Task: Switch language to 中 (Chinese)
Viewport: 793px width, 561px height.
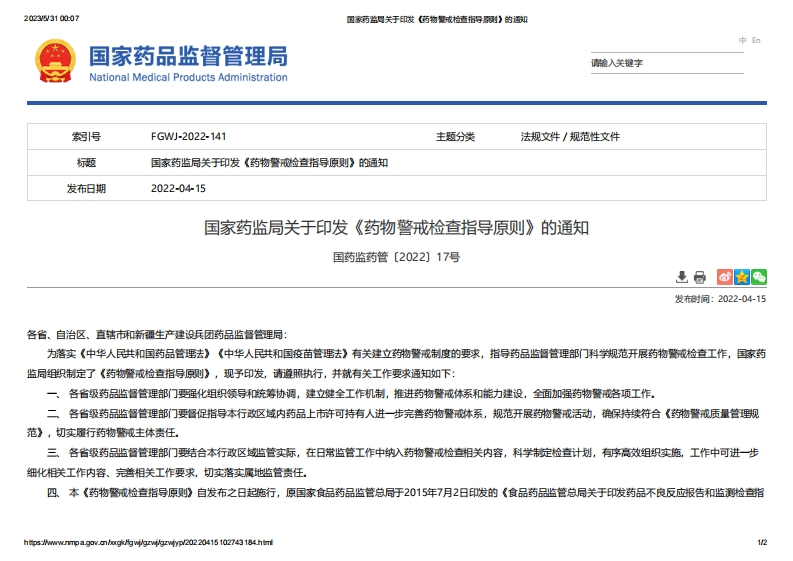Action: pos(742,40)
